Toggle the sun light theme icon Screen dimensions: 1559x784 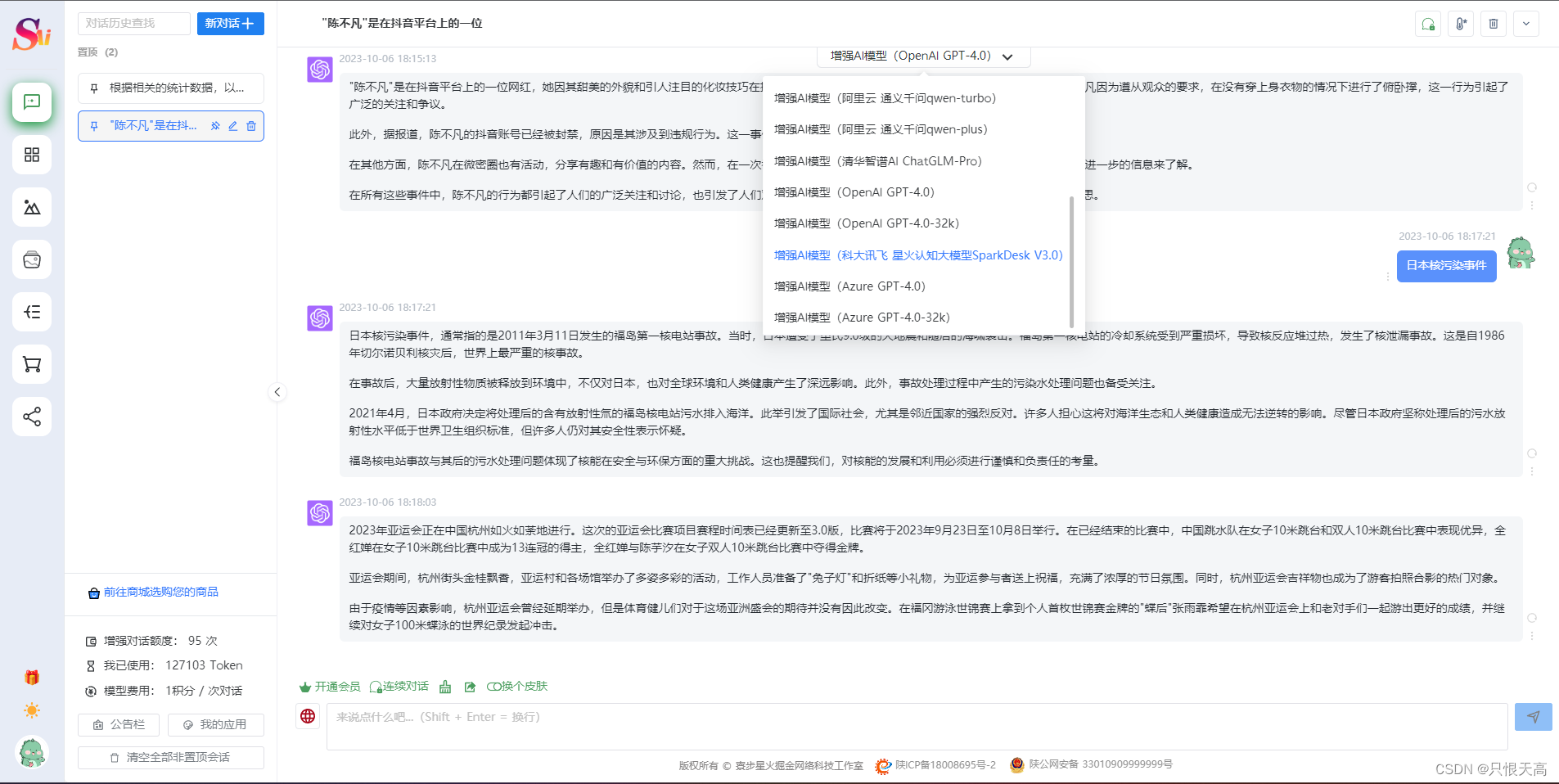click(x=32, y=710)
